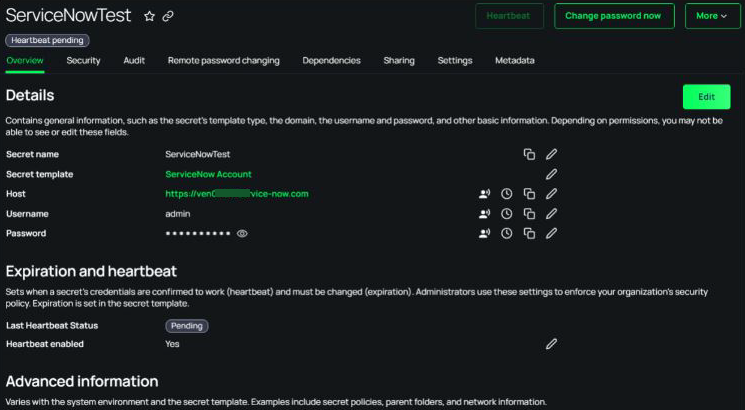Copy the Secret name value
Viewport: 745px width, 410px height.
tap(529, 154)
